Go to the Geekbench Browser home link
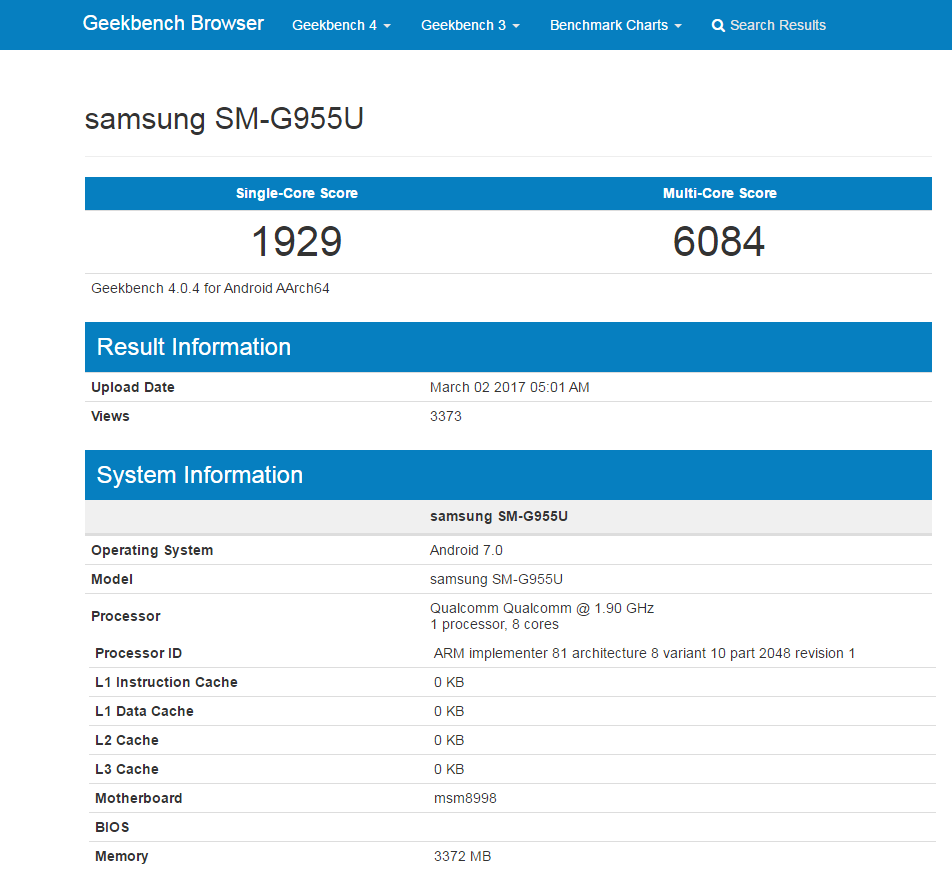952x878 pixels. click(173, 23)
